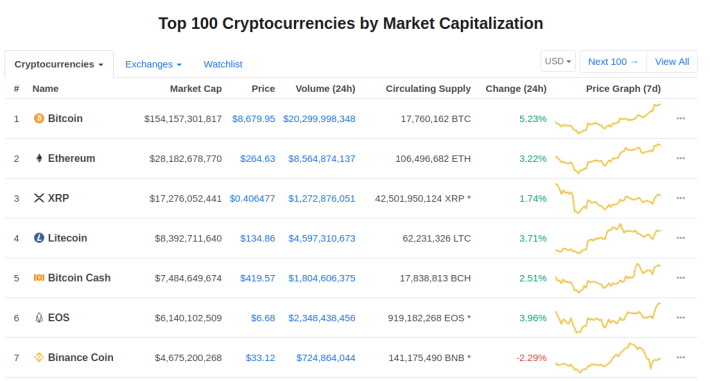The image size is (710, 381).
Task: Go to Next 100 cryptocurrencies
Action: 613,62
